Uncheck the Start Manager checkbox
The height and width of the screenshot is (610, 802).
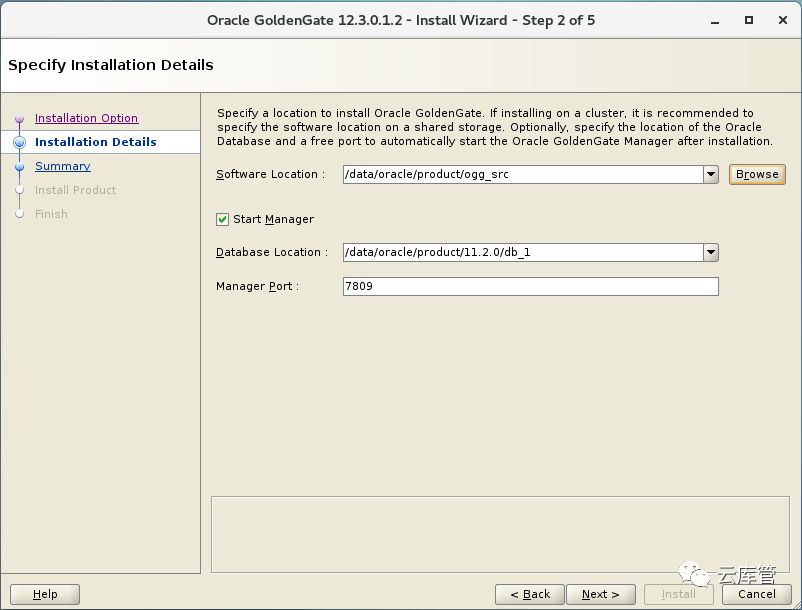[222, 219]
